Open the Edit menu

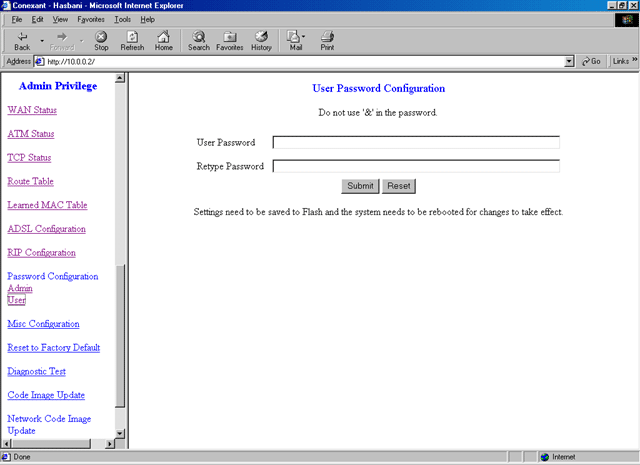point(38,19)
